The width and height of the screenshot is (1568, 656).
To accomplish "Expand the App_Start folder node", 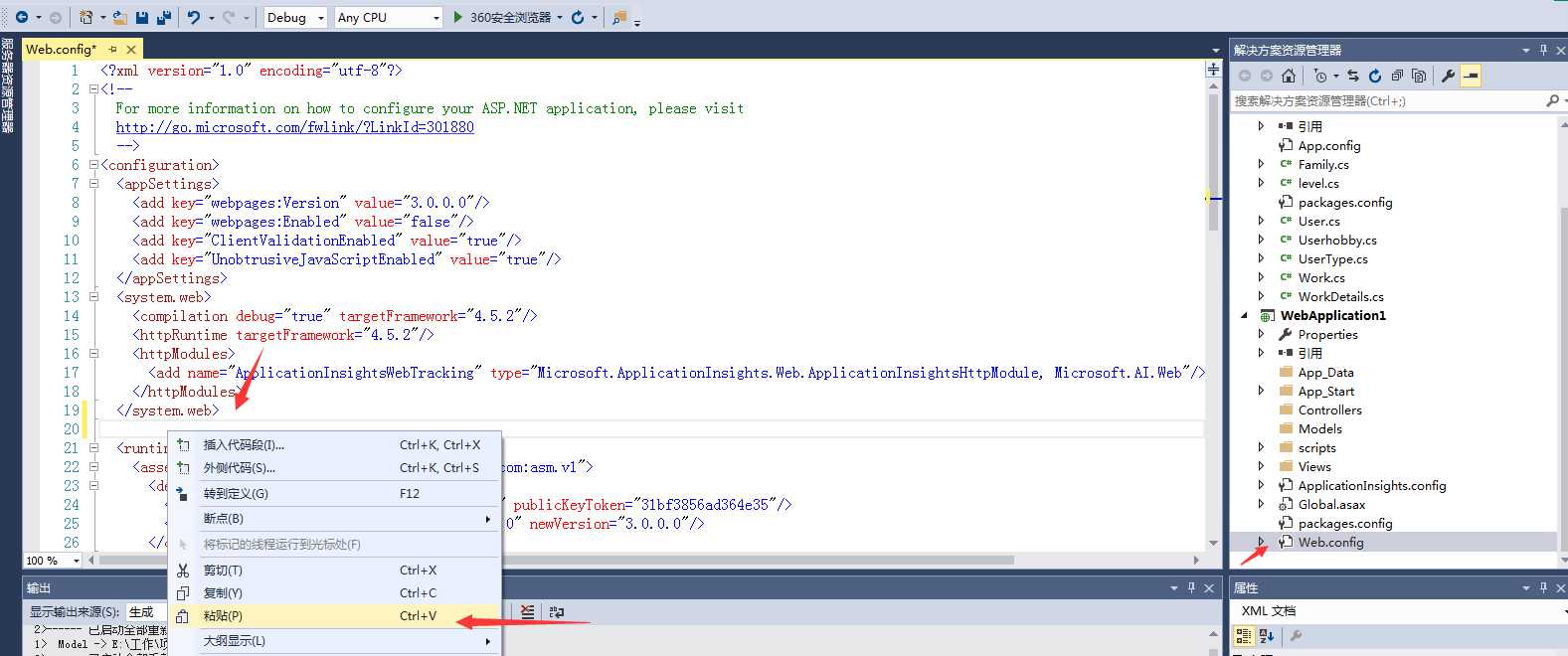I will click(1261, 391).
